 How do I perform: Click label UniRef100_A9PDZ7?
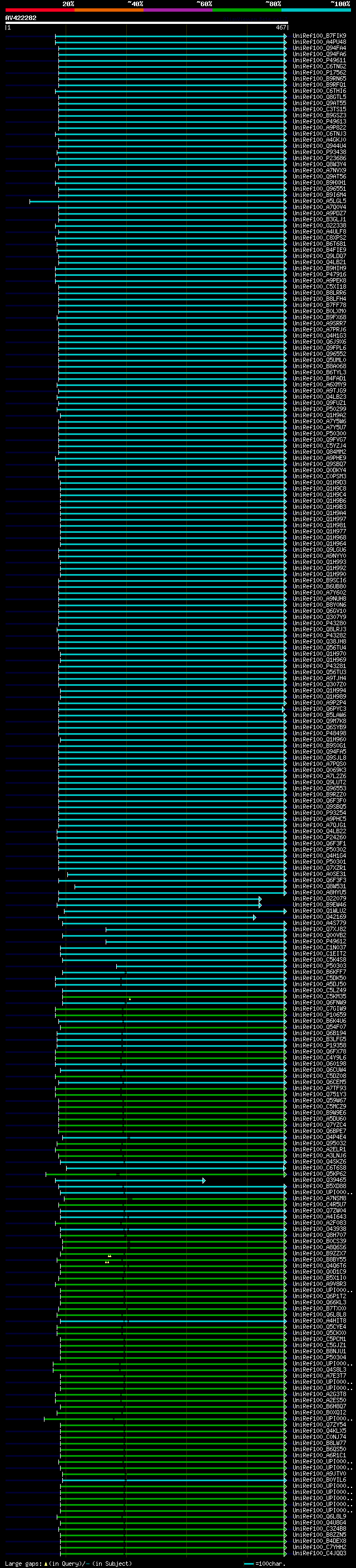[319, 213]
